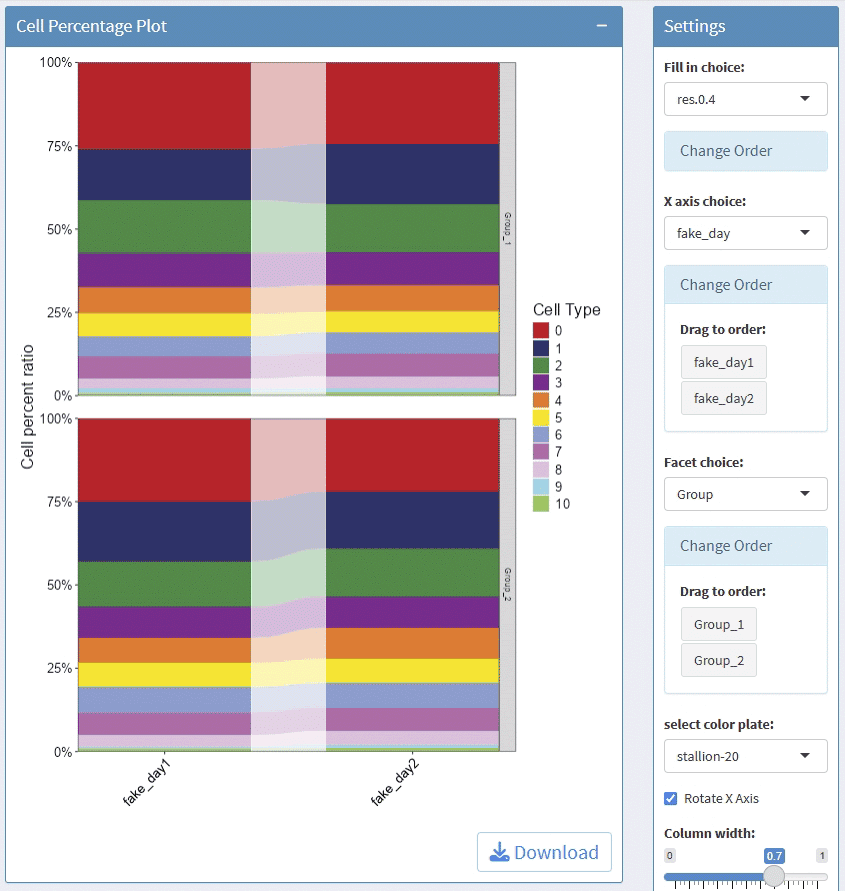This screenshot has width=845, height=891.
Task: Click the red legend swatch for cell type 0
Action: (x=541, y=330)
